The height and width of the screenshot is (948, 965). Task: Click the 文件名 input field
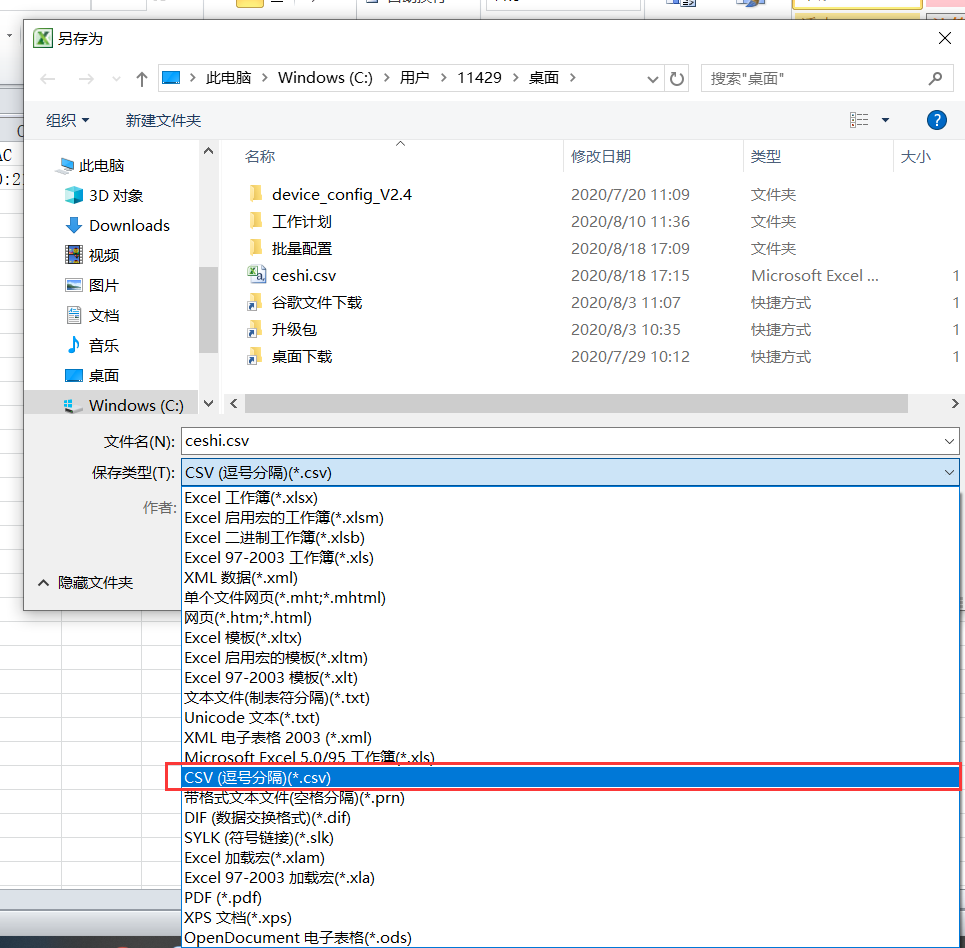click(x=560, y=440)
